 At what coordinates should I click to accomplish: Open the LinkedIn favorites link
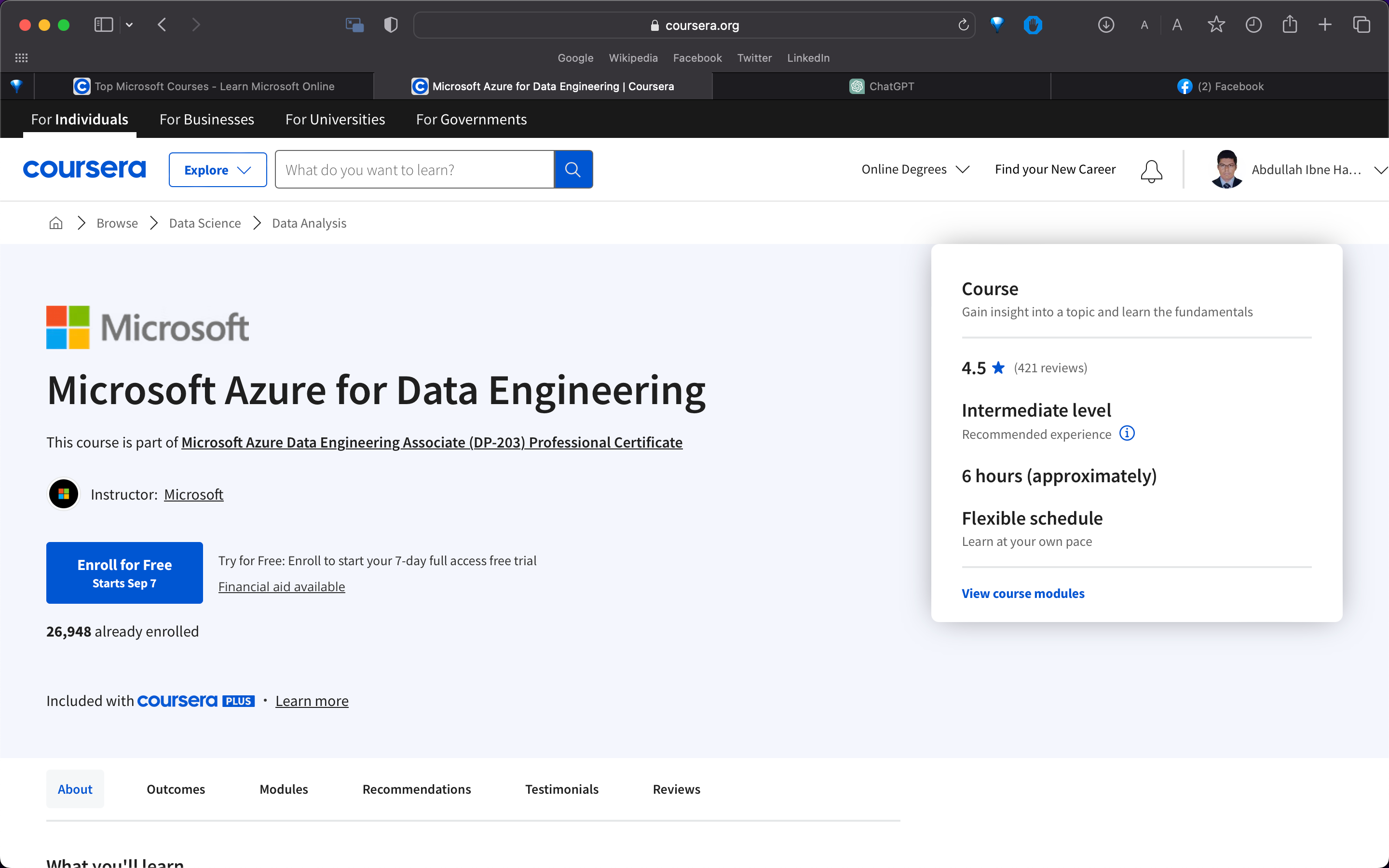(808, 58)
